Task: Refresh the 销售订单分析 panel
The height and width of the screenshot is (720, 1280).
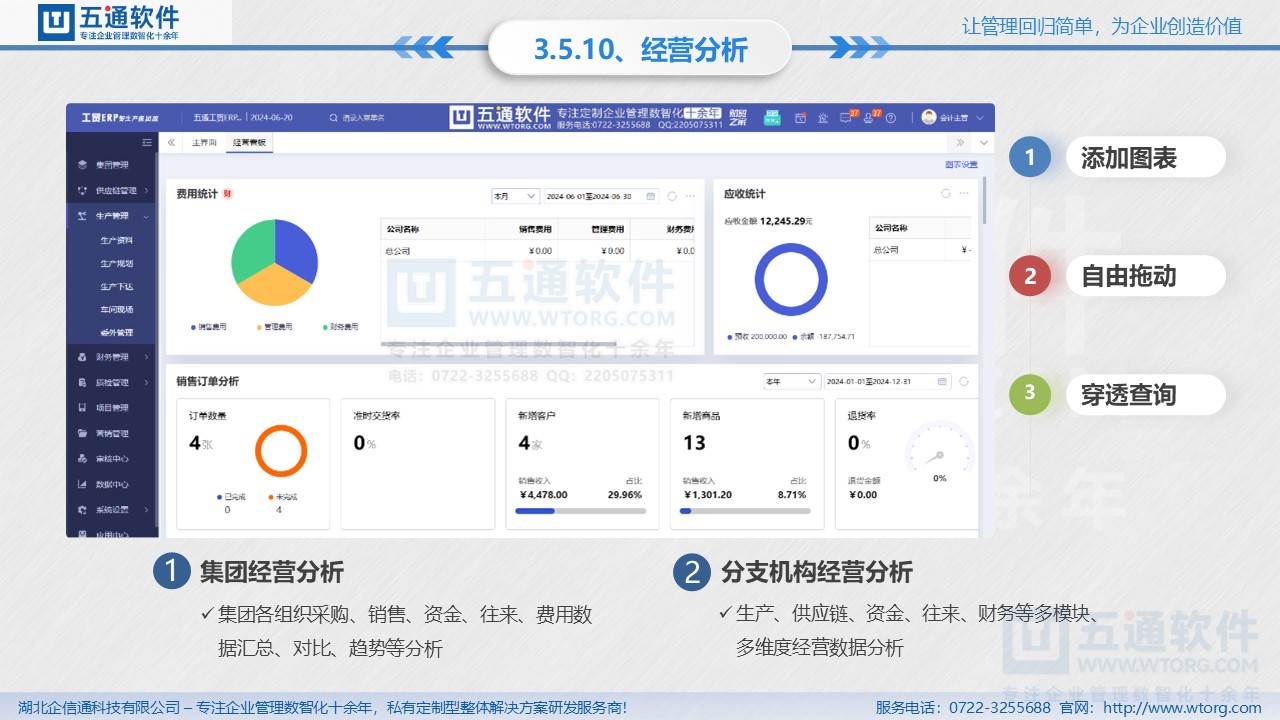Action: [x=964, y=381]
